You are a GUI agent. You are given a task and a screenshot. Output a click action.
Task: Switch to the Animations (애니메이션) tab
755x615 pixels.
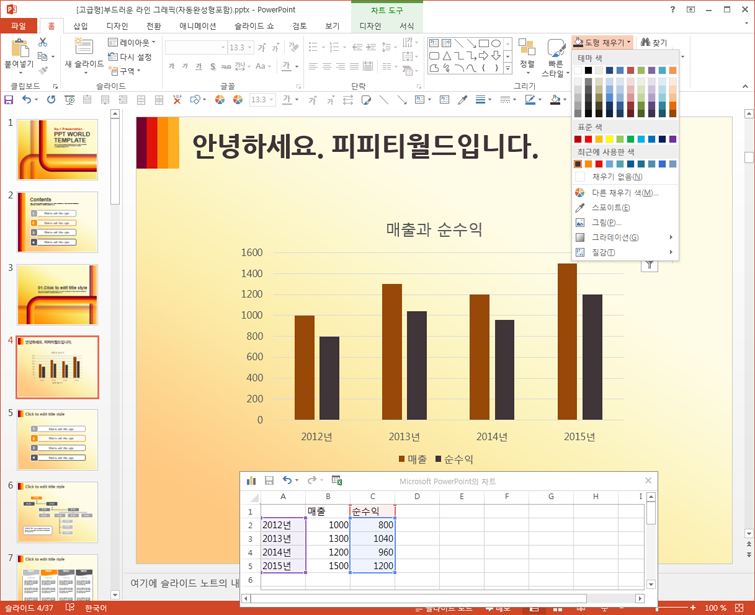tap(198, 26)
